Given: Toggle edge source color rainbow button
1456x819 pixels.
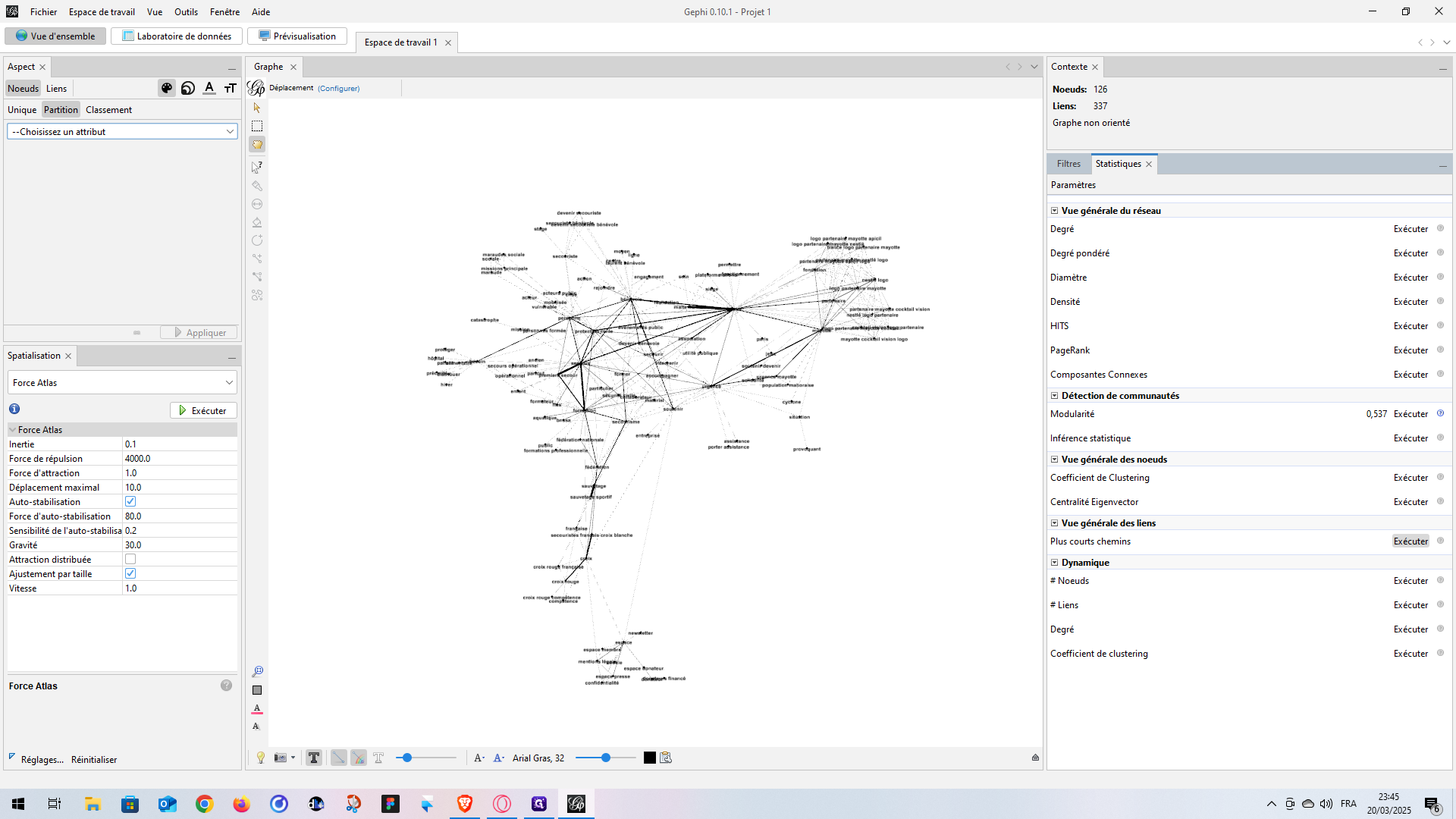Looking at the screenshot, I should 359,758.
